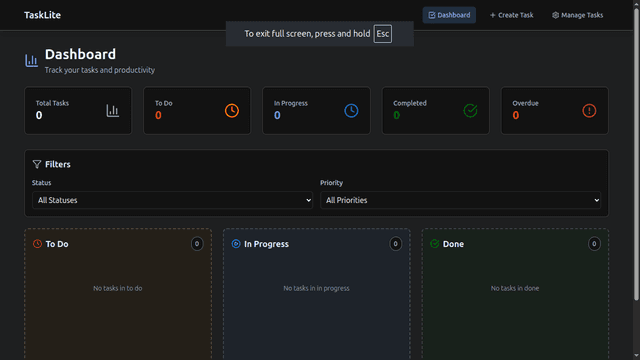Click the red alert icon in Overdue card
Screen dimensions: 640x360
pyautogui.click(x=589, y=111)
